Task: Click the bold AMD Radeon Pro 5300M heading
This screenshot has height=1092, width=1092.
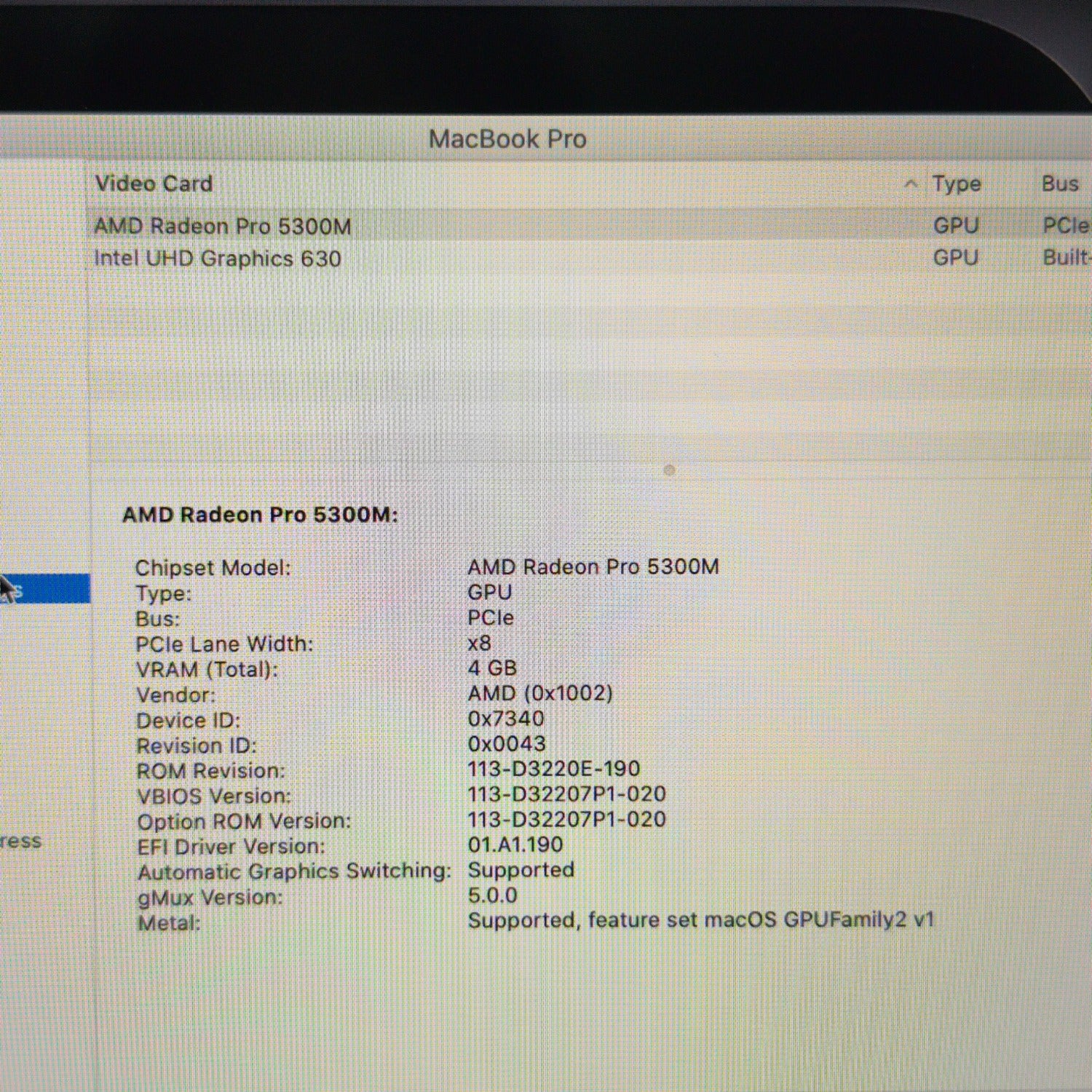Action: tap(260, 515)
